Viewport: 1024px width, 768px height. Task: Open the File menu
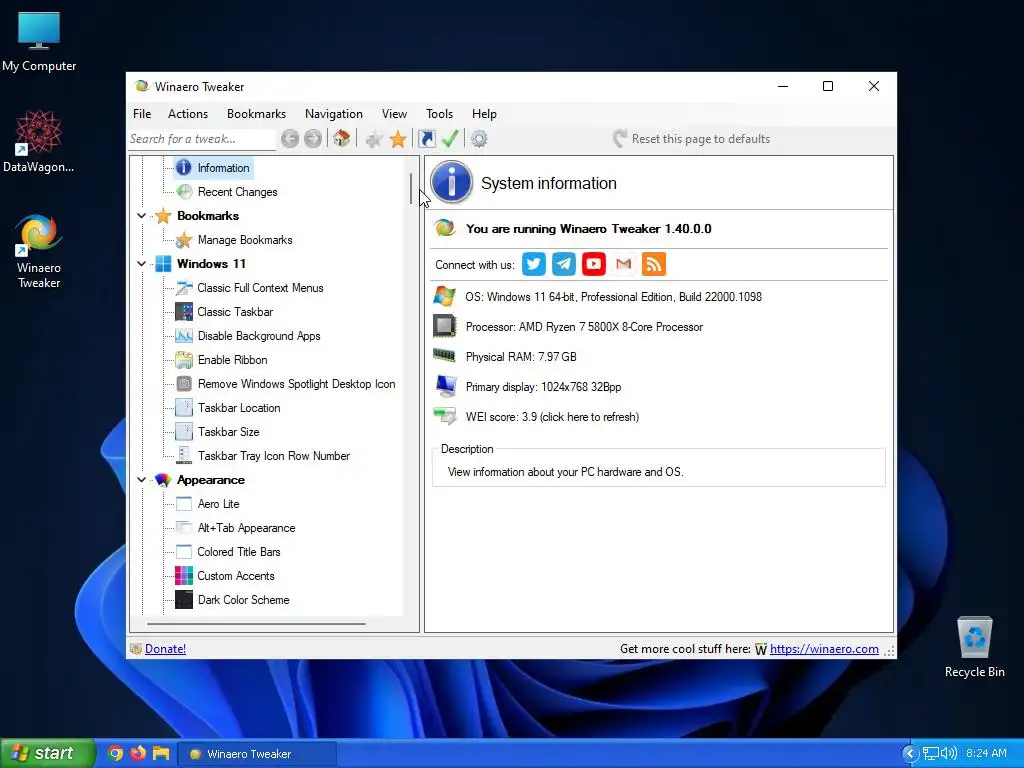coord(142,114)
